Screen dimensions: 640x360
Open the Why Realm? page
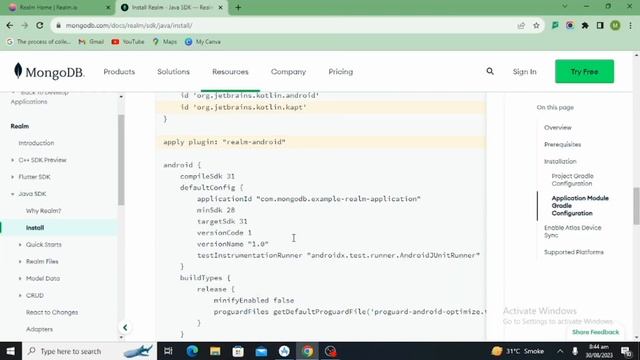tap(44, 211)
